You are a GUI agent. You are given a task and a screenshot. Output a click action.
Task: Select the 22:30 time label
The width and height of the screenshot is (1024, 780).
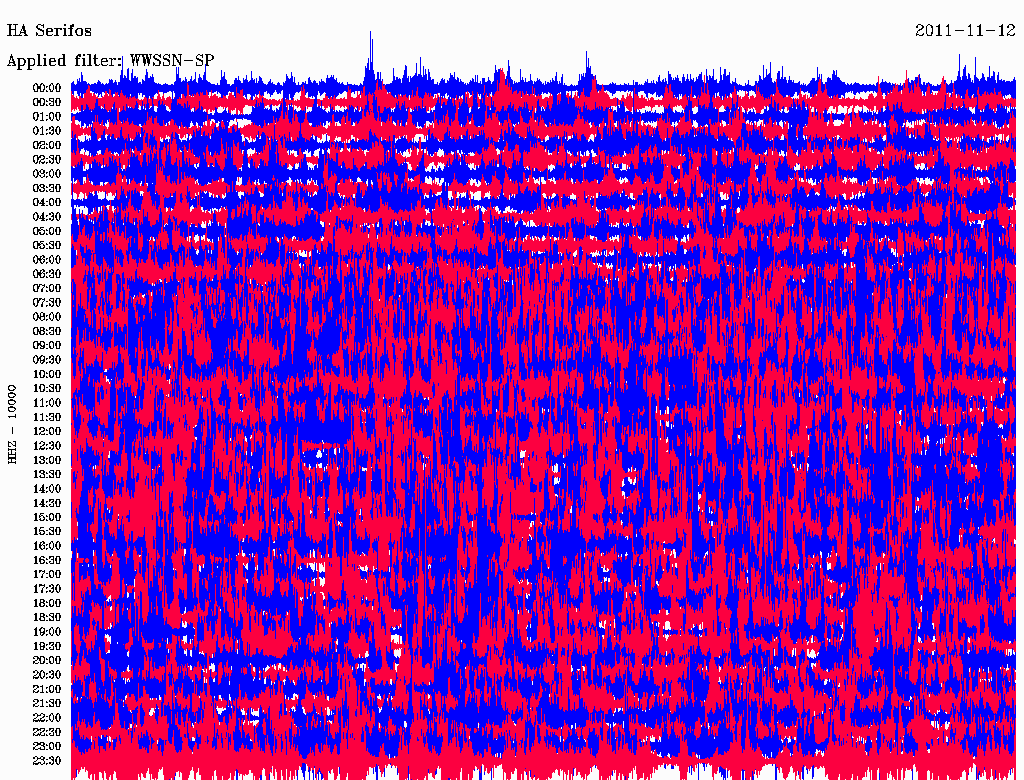pos(47,732)
